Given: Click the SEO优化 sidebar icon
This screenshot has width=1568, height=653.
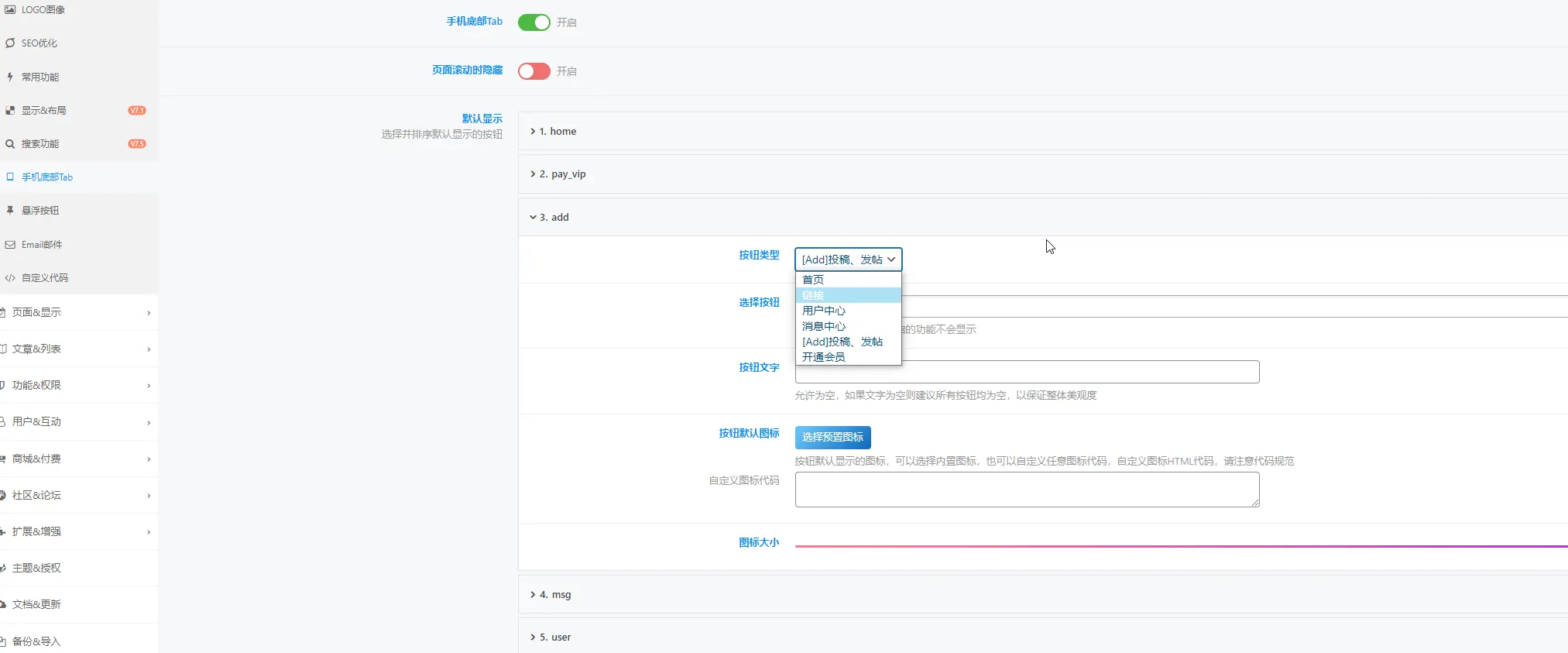Looking at the screenshot, I should [x=10, y=43].
